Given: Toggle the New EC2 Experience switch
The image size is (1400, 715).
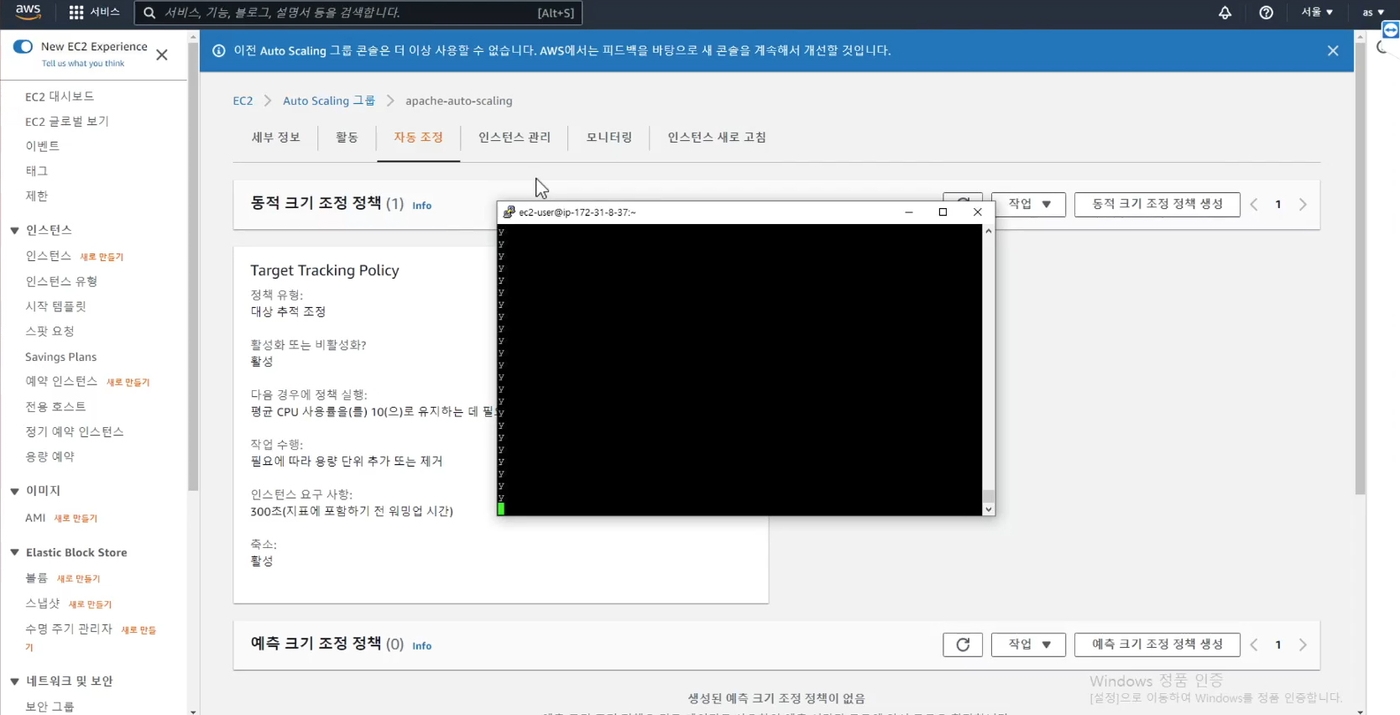Looking at the screenshot, I should tap(23, 47).
